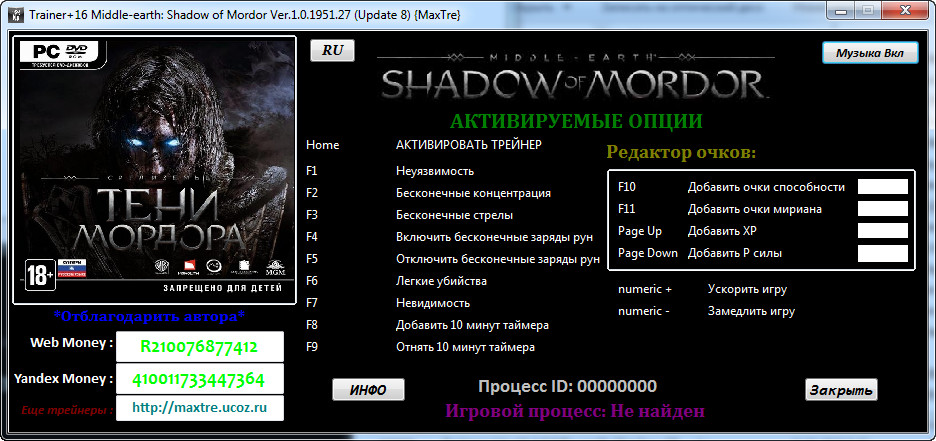
Task: Click Добавить 10 минут таймера
Action: pyautogui.click(x=472, y=325)
